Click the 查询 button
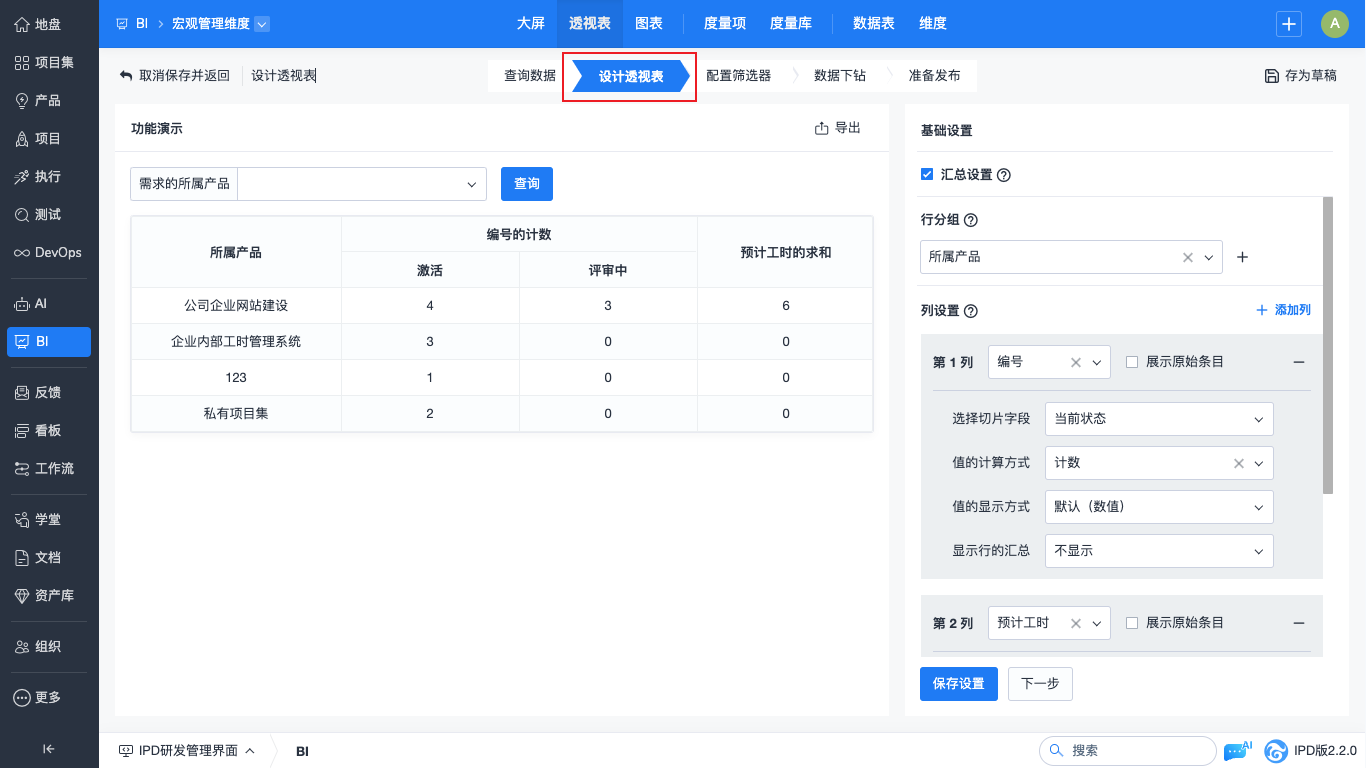The image size is (1366, 768). pos(526,184)
